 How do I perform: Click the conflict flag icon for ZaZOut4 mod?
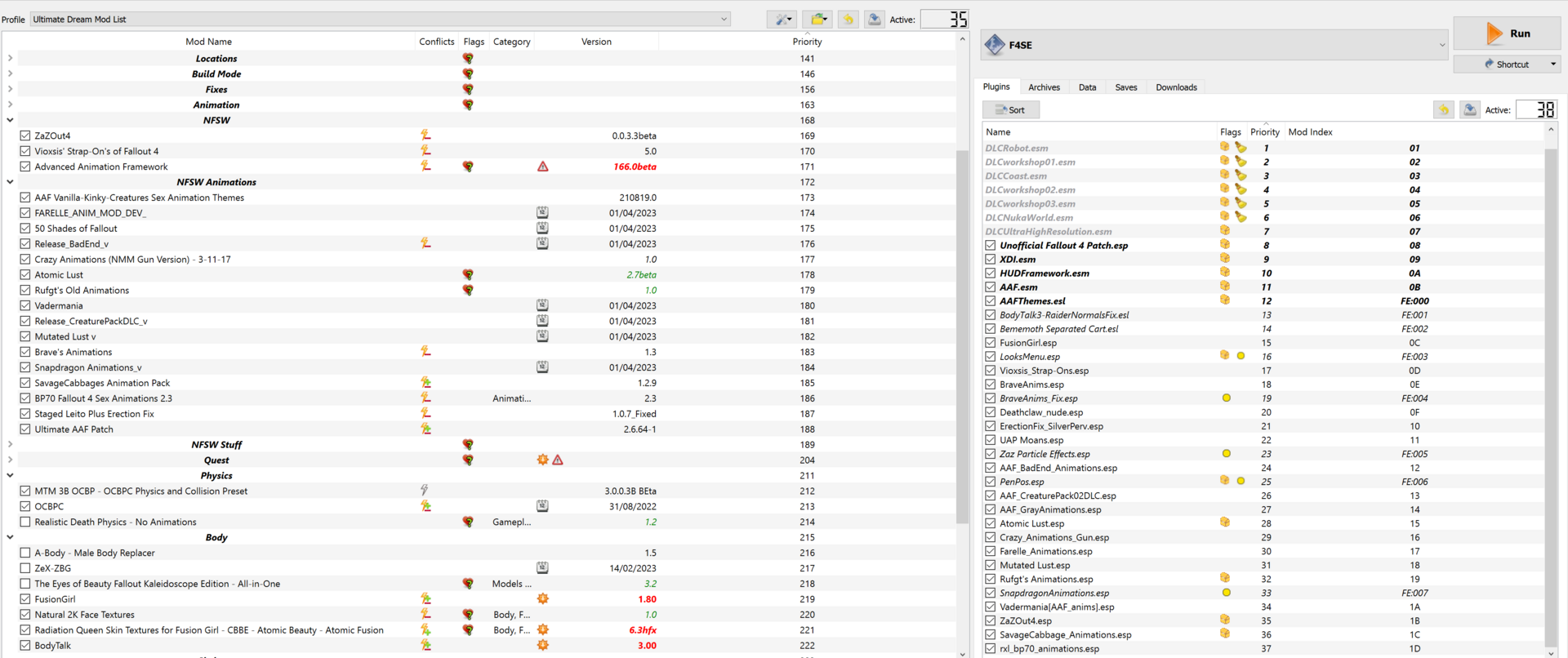[425, 136]
